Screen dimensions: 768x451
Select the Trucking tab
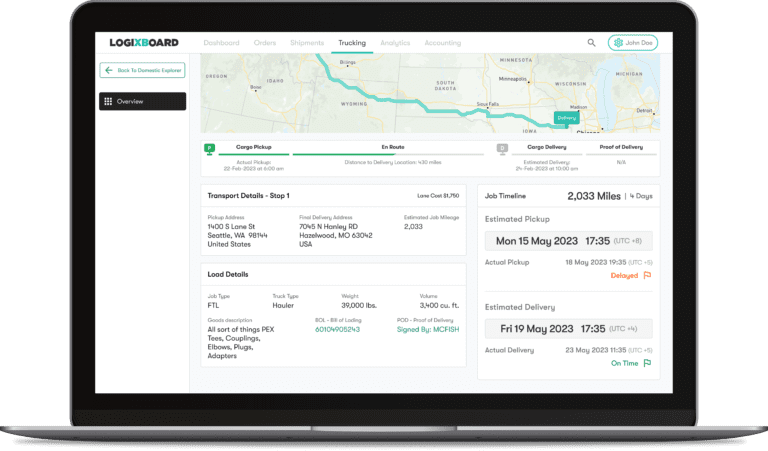(352, 43)
